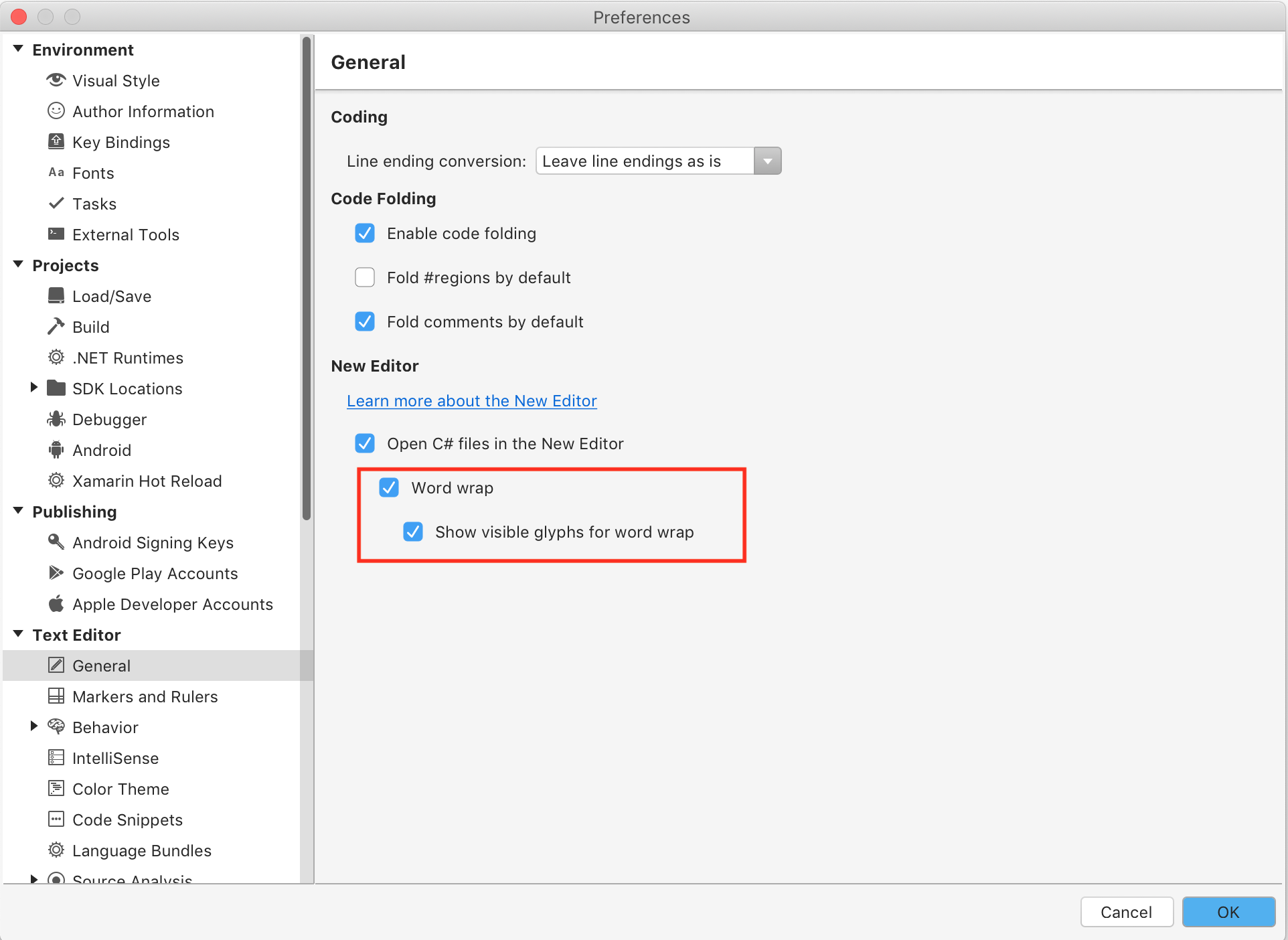Enable Fold #regions by default

365,277
